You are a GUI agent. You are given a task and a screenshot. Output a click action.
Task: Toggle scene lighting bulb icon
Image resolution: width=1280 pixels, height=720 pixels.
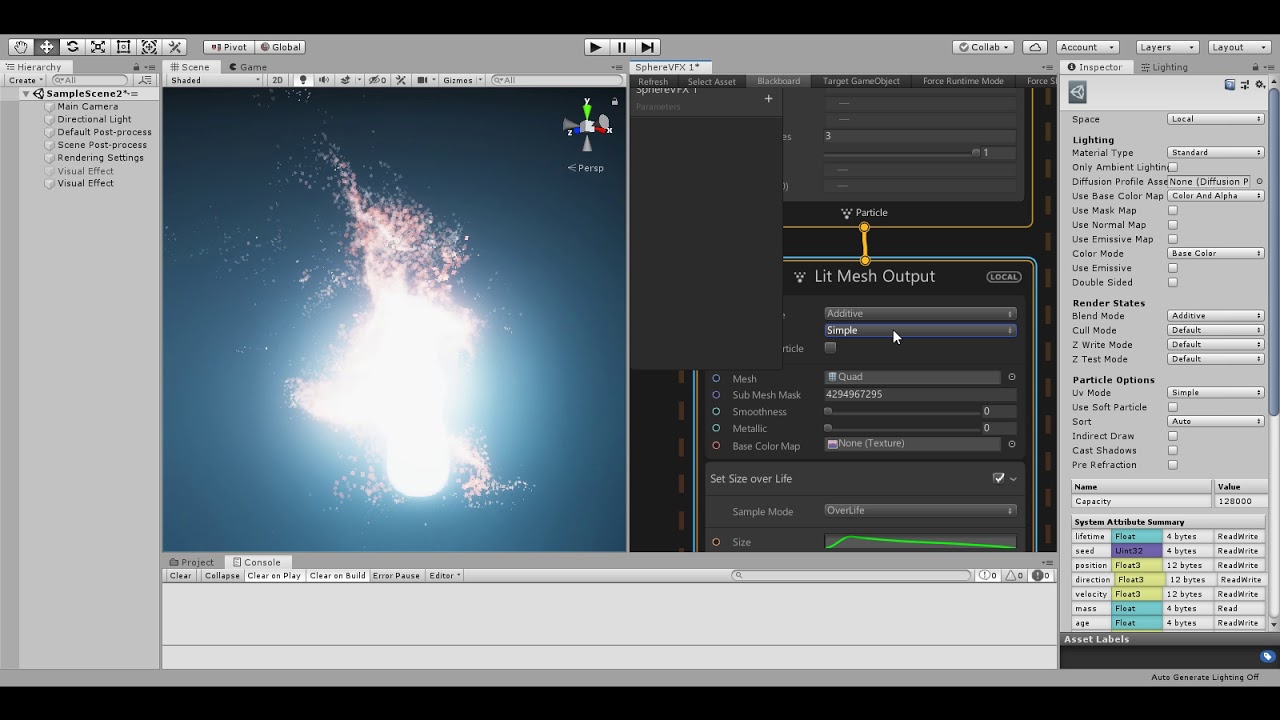tap(303, 80)
